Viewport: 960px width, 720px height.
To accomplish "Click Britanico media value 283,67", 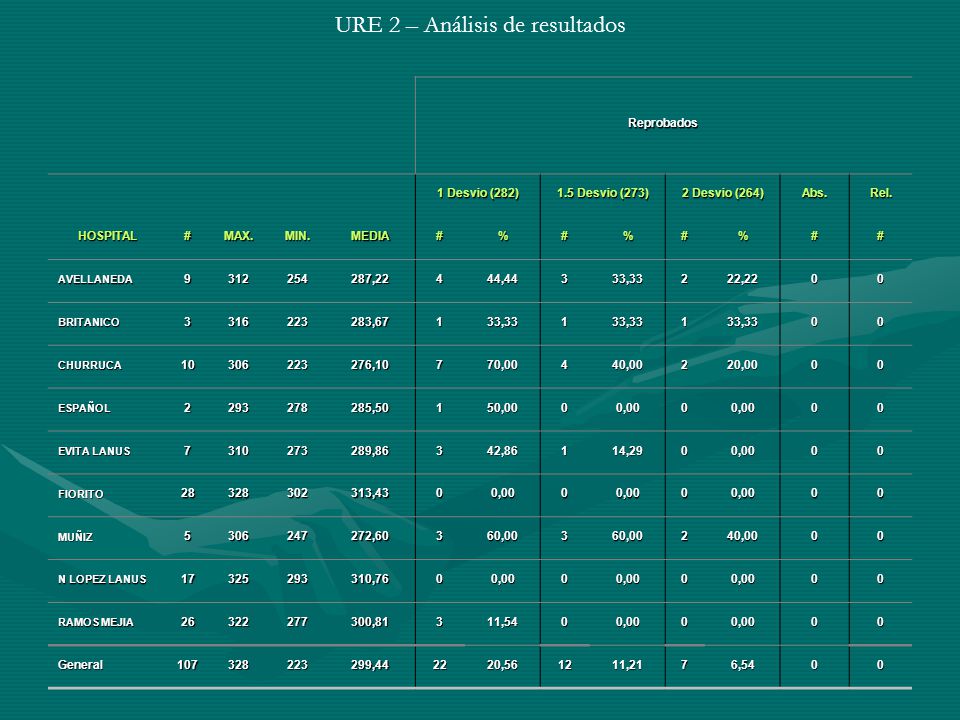I will click(370, 322).
